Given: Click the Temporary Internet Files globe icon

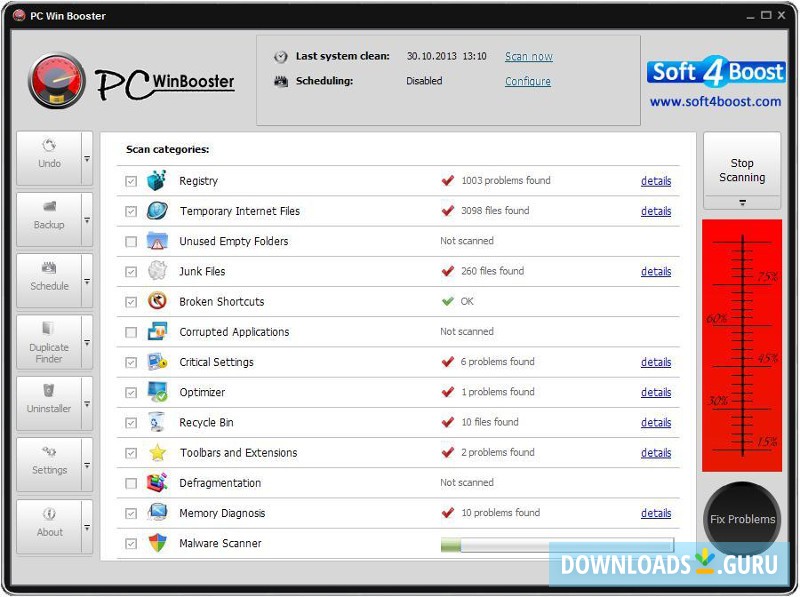Looking at the screenshot, I should pyautogui.click(x=157, y=211).
